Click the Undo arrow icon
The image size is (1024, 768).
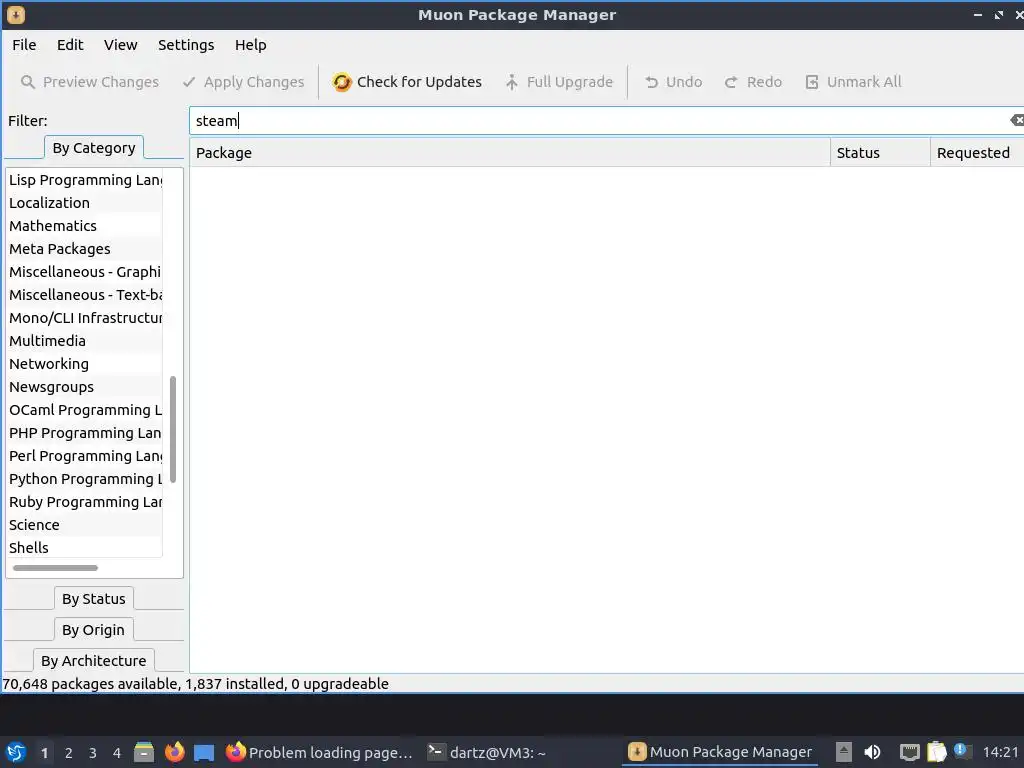[651, 82]
